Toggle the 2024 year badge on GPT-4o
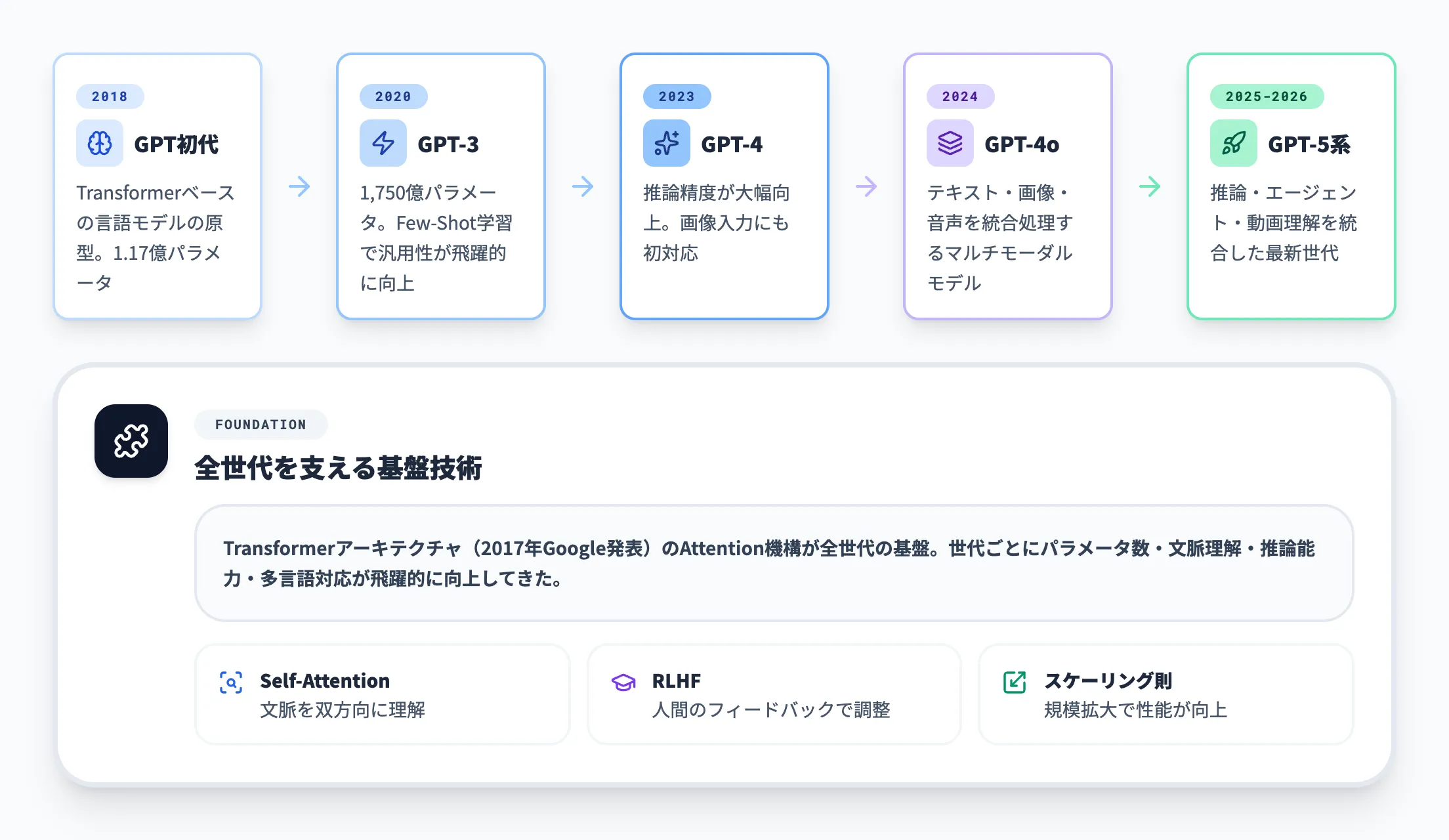1449x840 pixels. pyautogui.click(x=959, y=96)
